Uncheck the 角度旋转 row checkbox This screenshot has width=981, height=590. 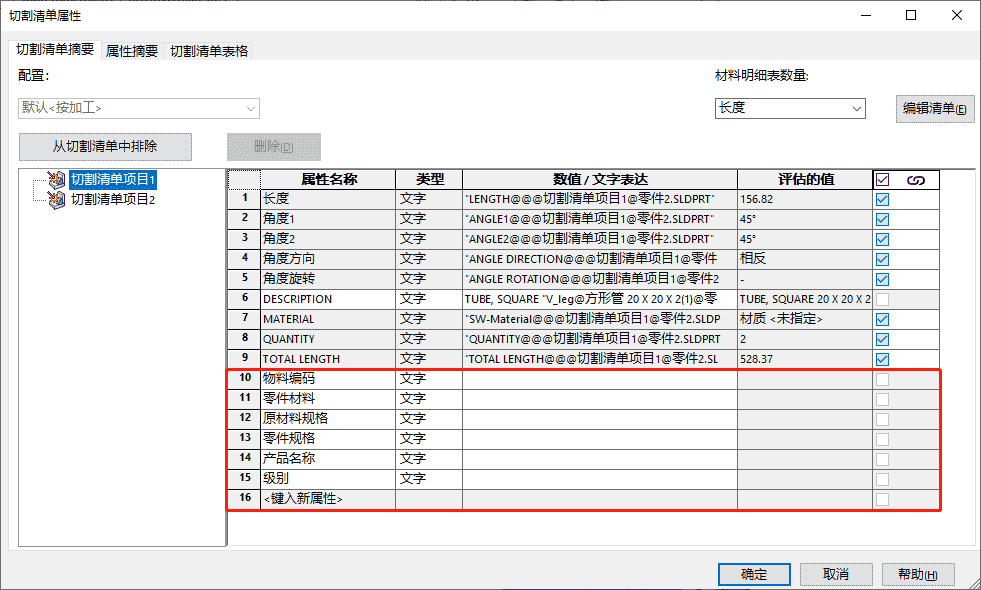[882, 280]
